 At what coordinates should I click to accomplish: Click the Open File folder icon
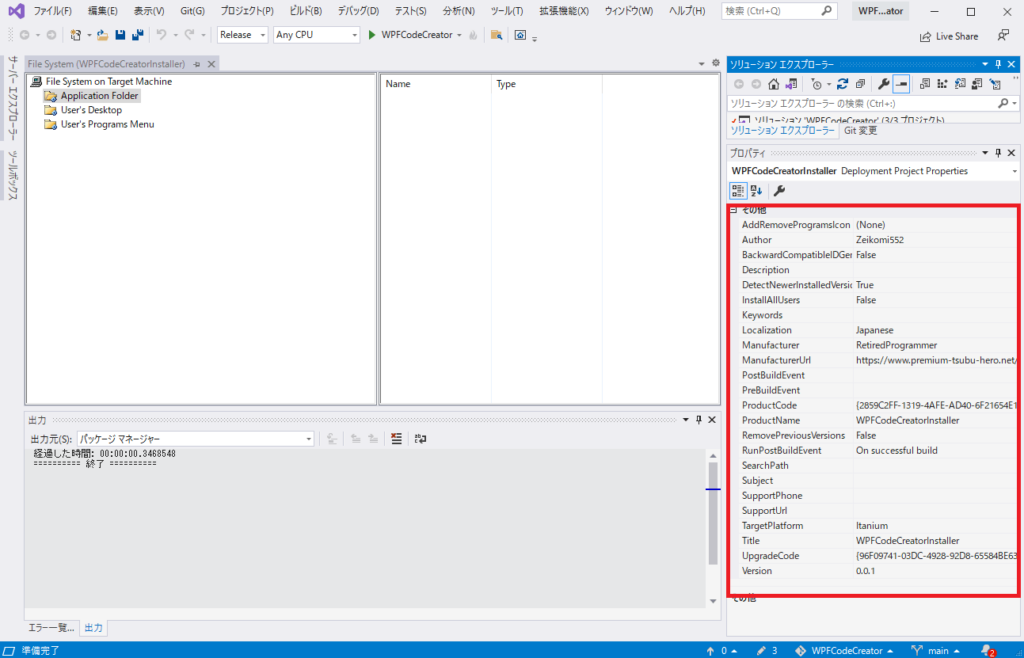tap(103, 35)
